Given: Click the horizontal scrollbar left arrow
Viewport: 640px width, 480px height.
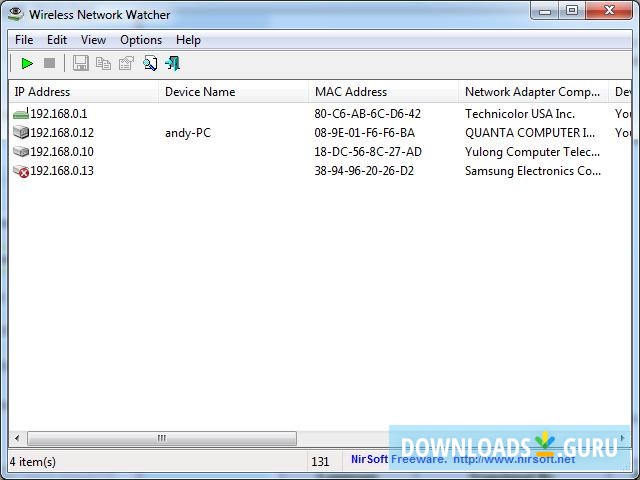Looking at the screenshot, I should [17, 438].
